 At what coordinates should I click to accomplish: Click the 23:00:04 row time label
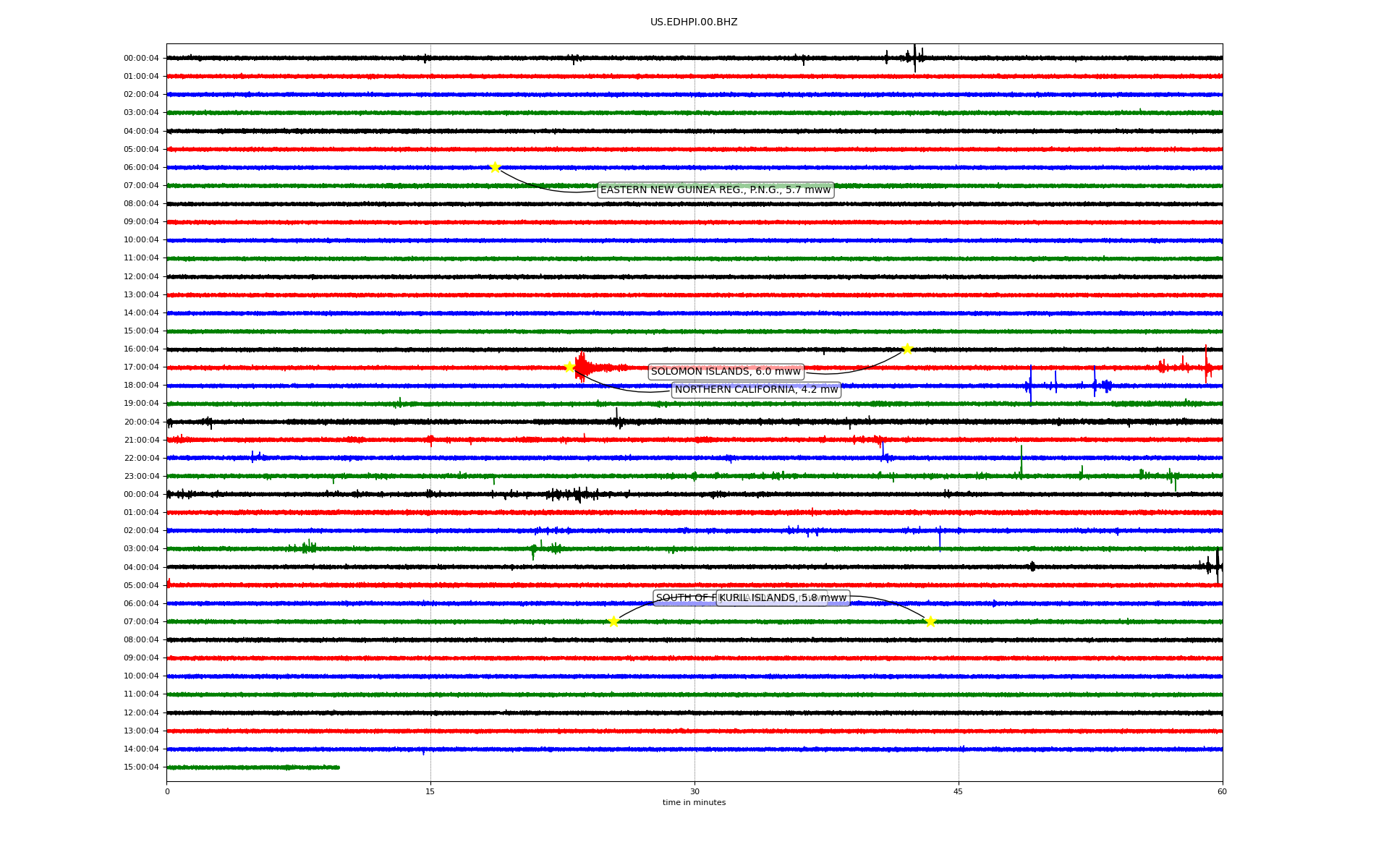[141, 476]
